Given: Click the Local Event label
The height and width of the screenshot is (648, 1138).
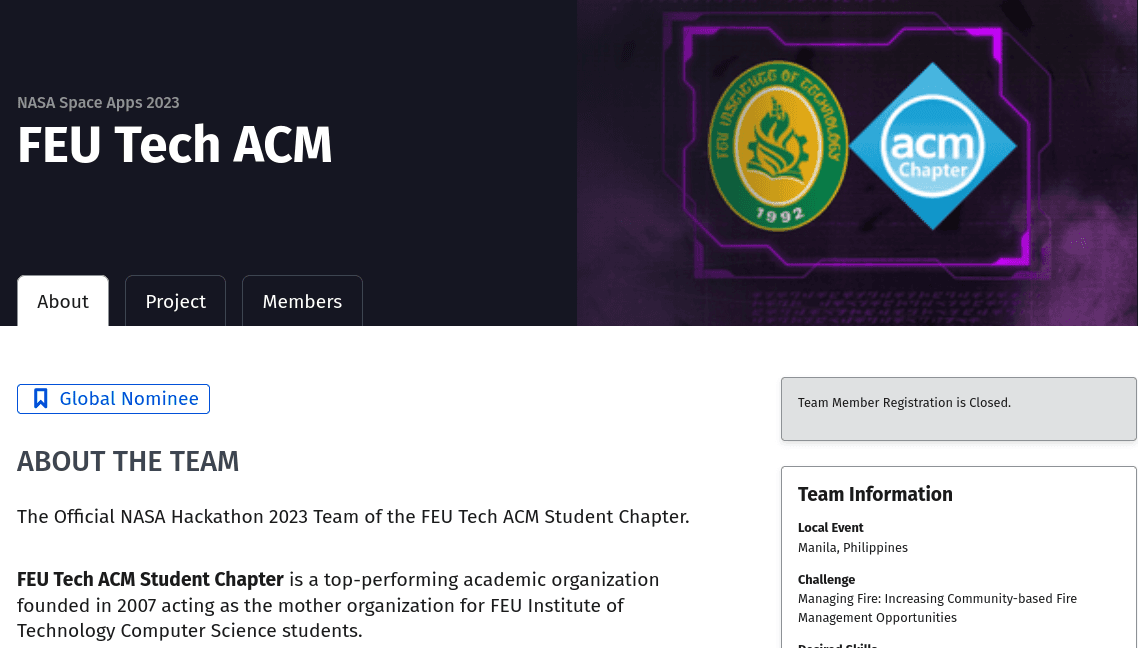Looking at the screenshot, I should click(x=830, y=528).
